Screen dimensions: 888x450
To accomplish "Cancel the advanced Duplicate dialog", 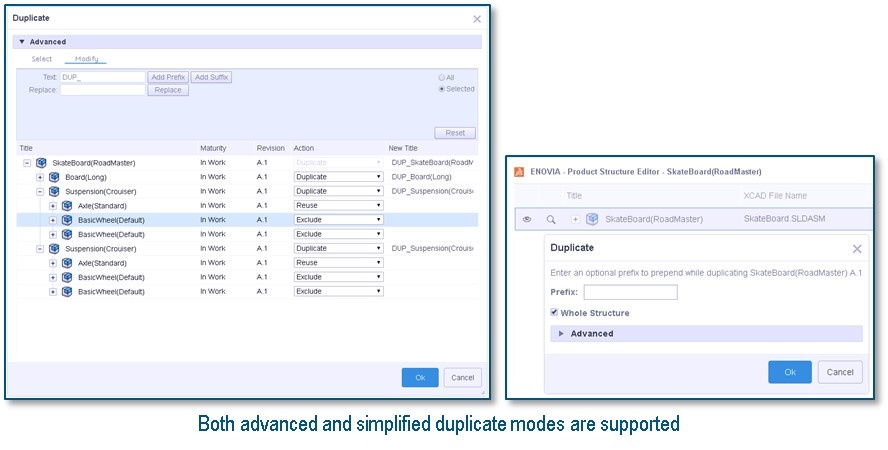I will click(x=463, y=378).
